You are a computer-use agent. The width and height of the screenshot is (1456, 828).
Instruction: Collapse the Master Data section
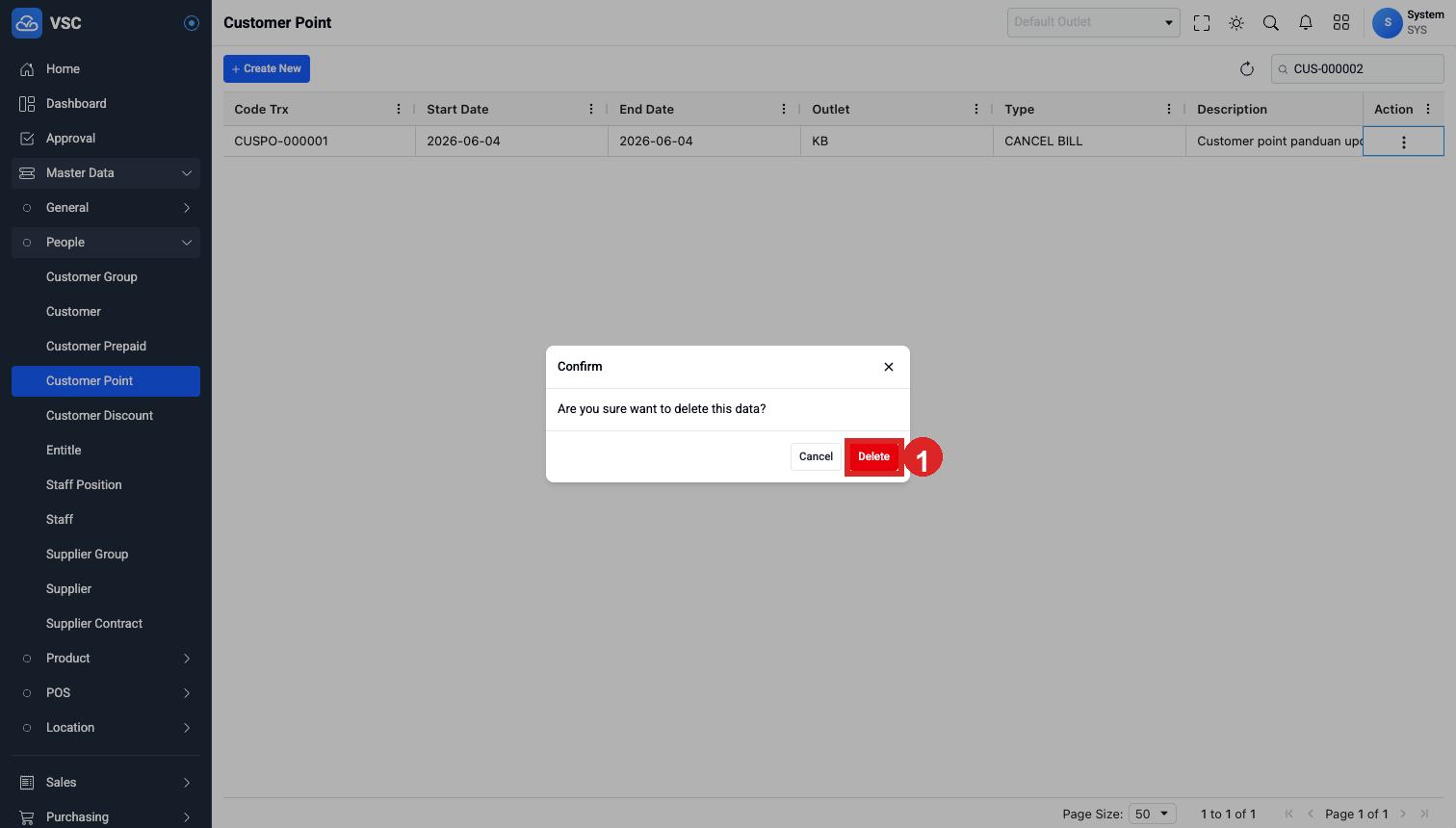(106, 173)
